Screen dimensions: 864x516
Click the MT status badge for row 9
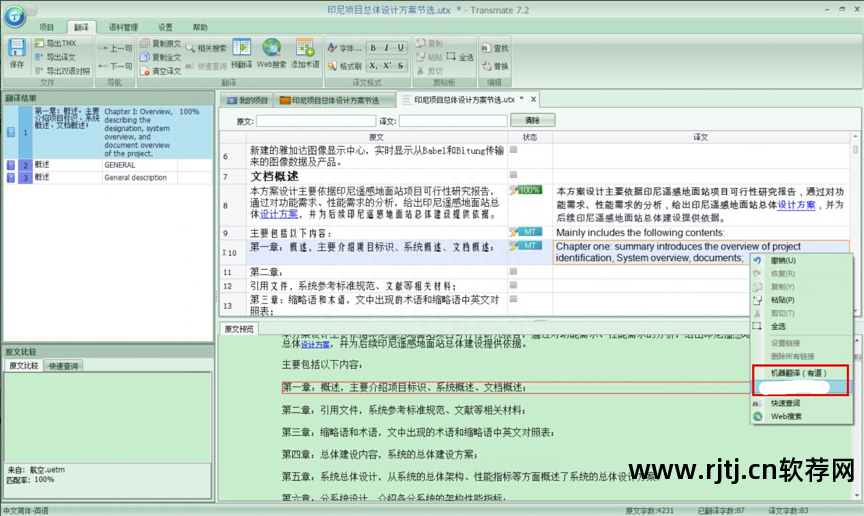tap(530, 232)
